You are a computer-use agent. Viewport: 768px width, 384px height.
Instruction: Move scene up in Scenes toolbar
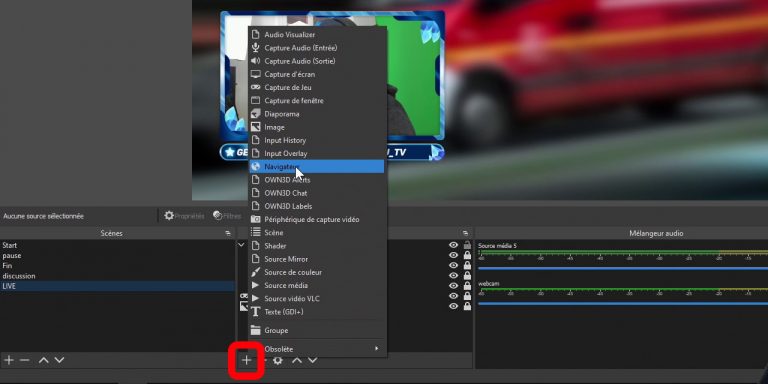tap(44, 360)
